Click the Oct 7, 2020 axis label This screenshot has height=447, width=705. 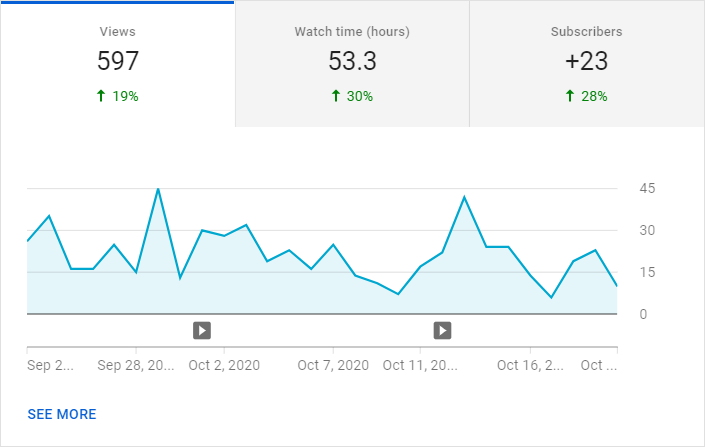pyautogui.click(x=333, y=365)
